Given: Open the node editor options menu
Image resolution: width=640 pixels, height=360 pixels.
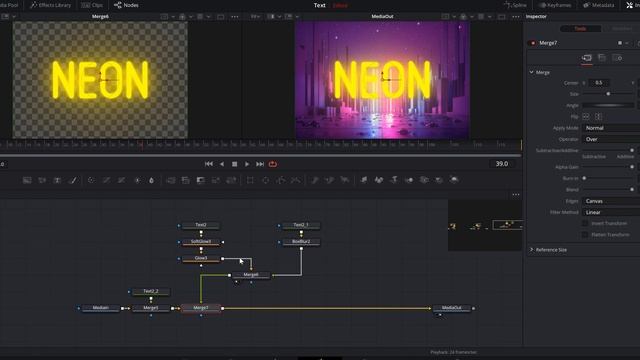Looking at the screenshot, I should [x=516, y=195].
